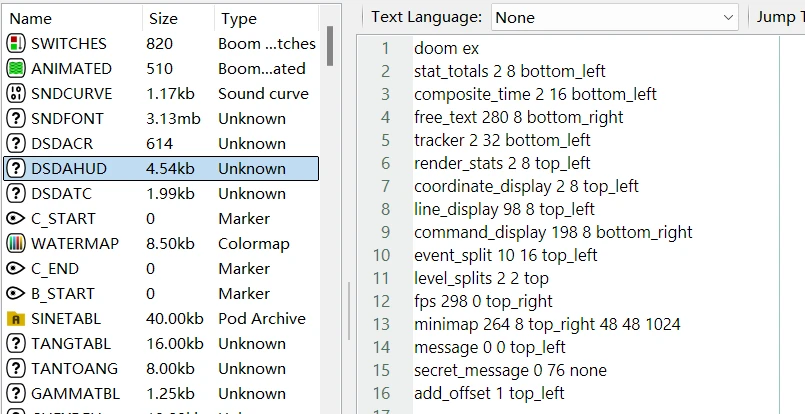Click the SNDFONT unknown-type icon
The height and width of the screenshot is (414, 805).
tap(16, 119)
